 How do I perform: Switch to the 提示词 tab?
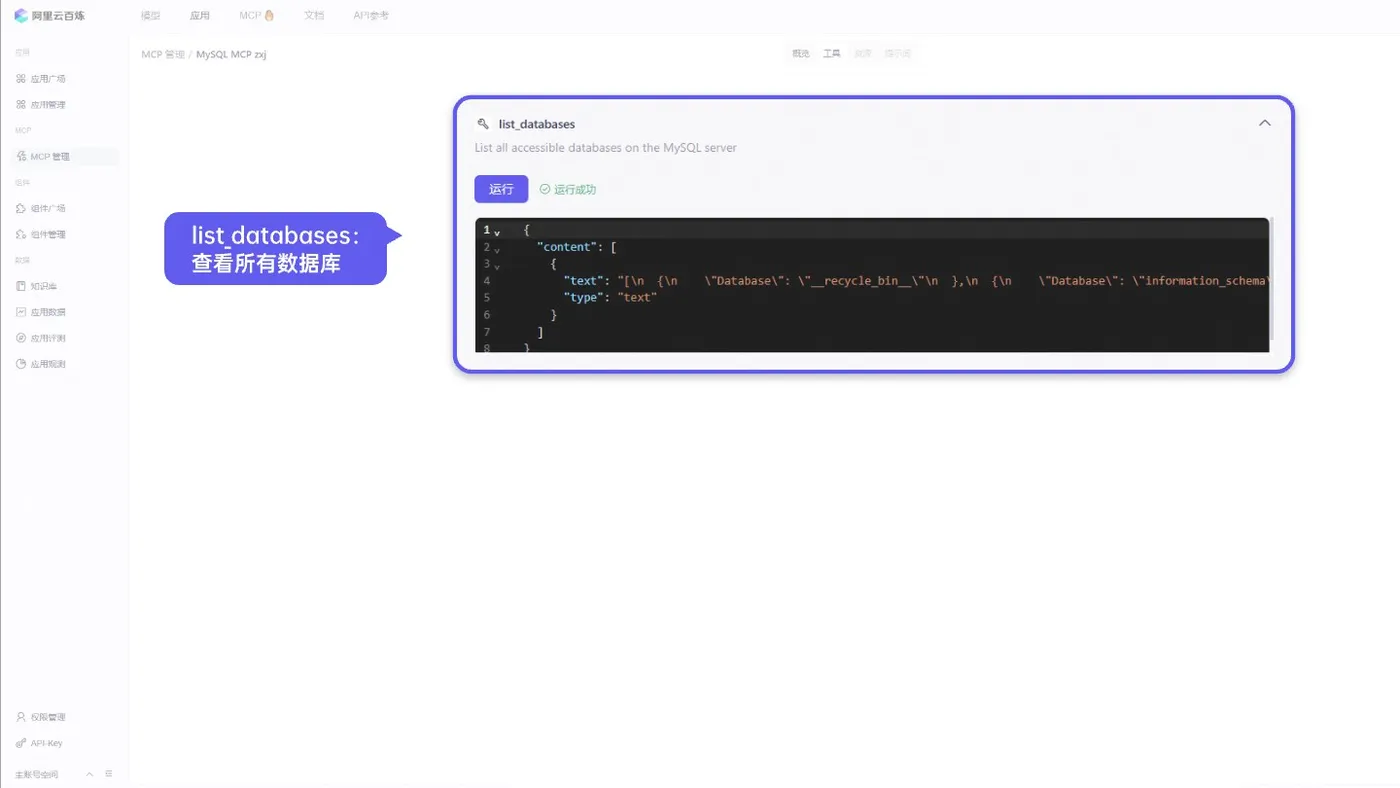coord(897,54)
